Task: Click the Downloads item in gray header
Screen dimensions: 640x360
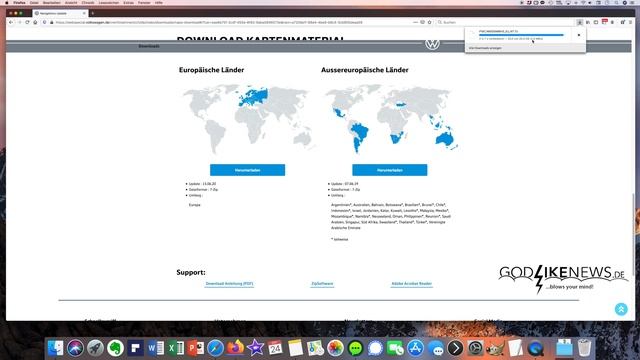Action: coord(149,46)
